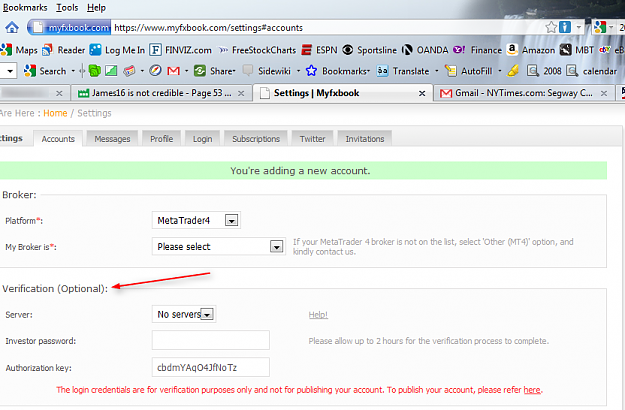Close the Settings | Myfxbook tab
Screen dimensions: 625x410
coord(422,93)
